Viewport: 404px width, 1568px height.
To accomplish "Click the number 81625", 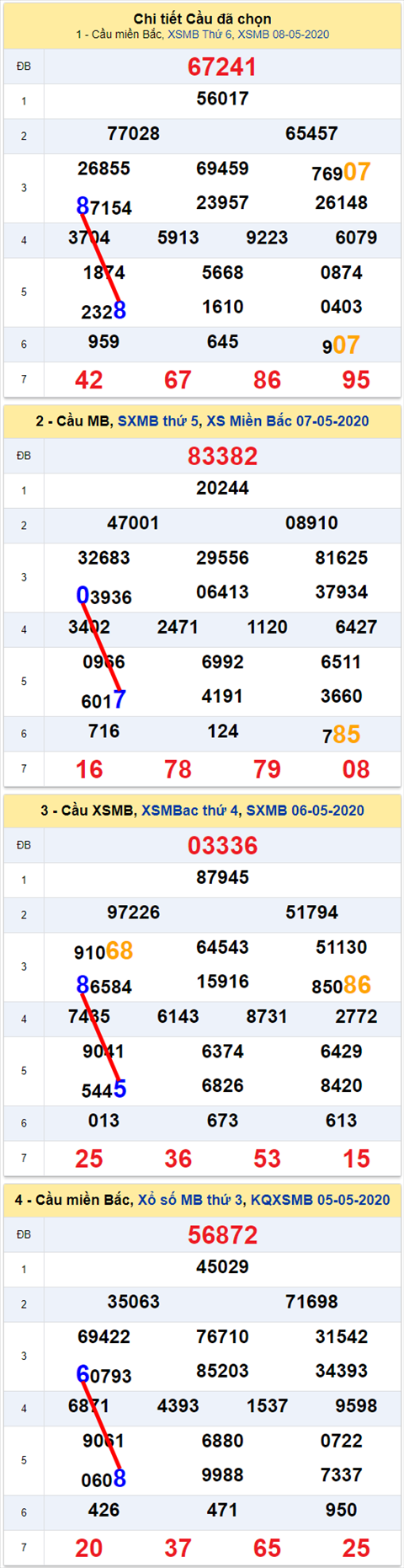I will click(341, 558).
